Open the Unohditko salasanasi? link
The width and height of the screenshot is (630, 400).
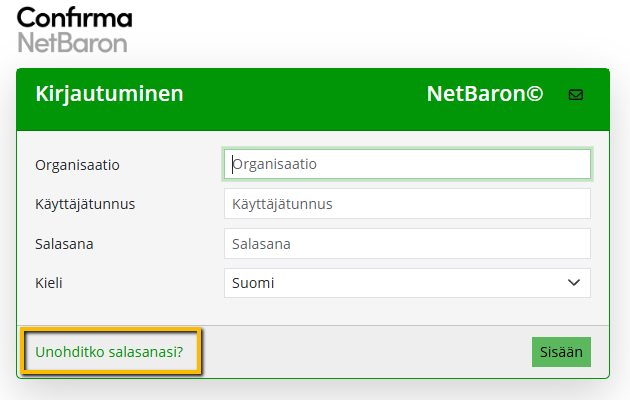(109, 352)
